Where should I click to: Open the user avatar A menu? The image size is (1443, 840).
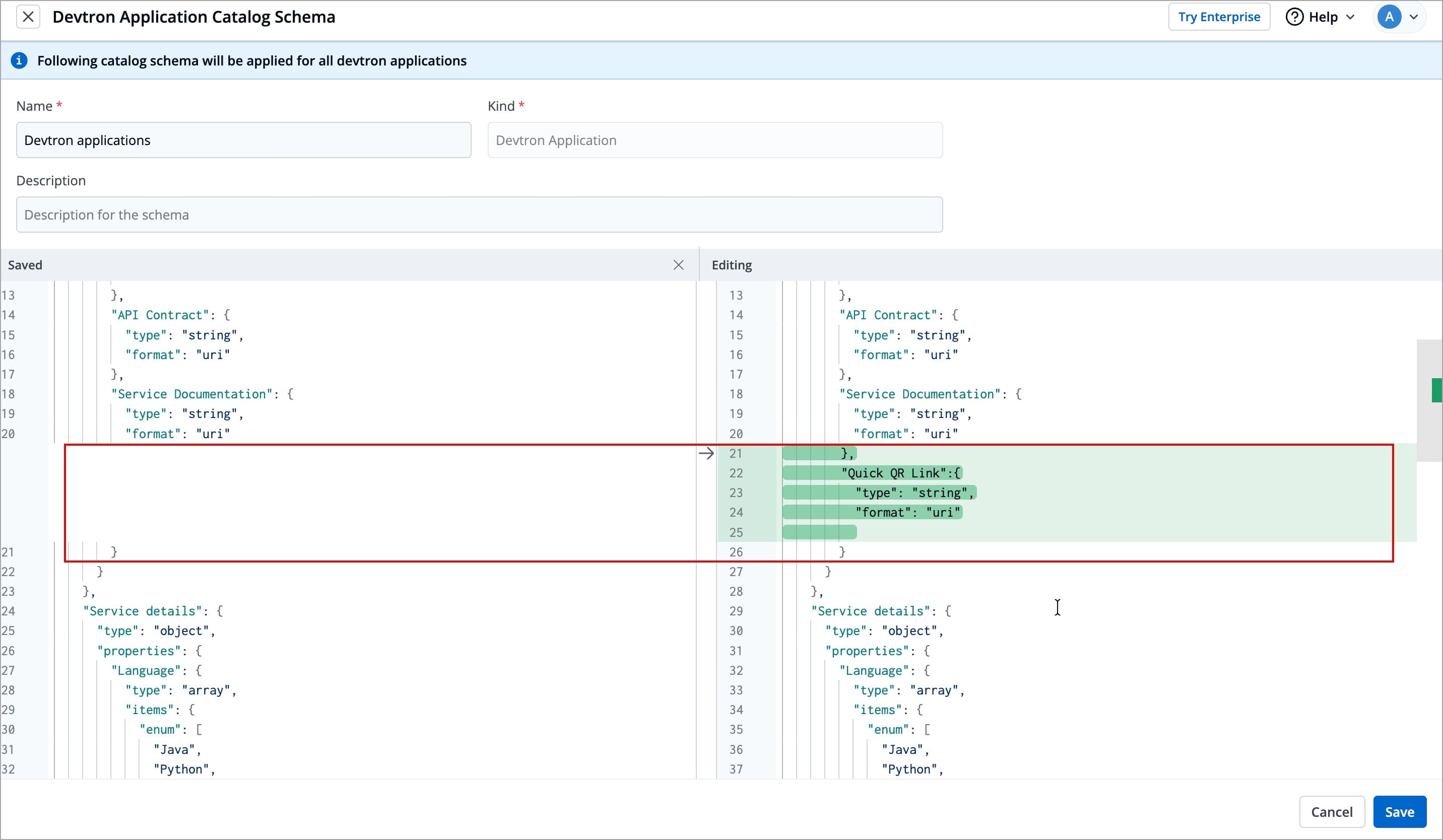coord(1389,17)
